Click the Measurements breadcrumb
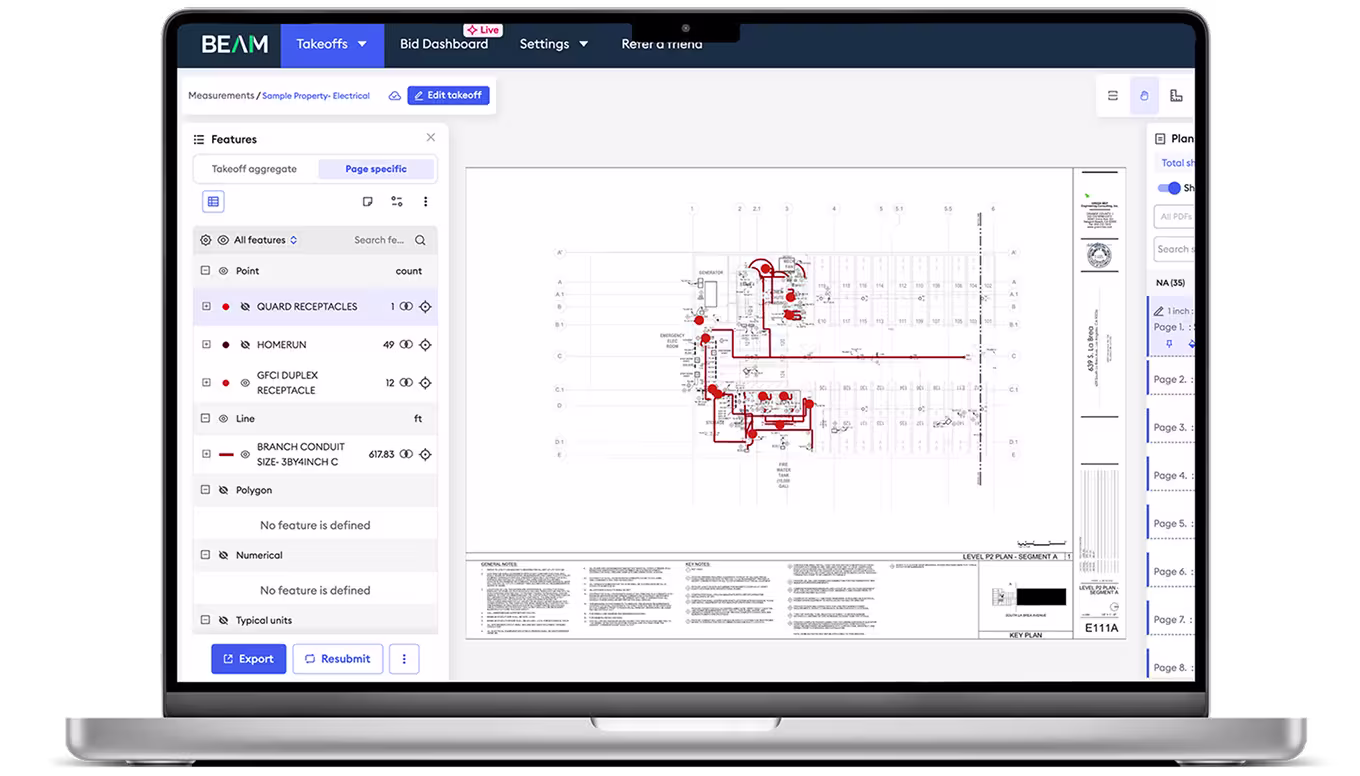1360x776 pixels. click(221, 96)
